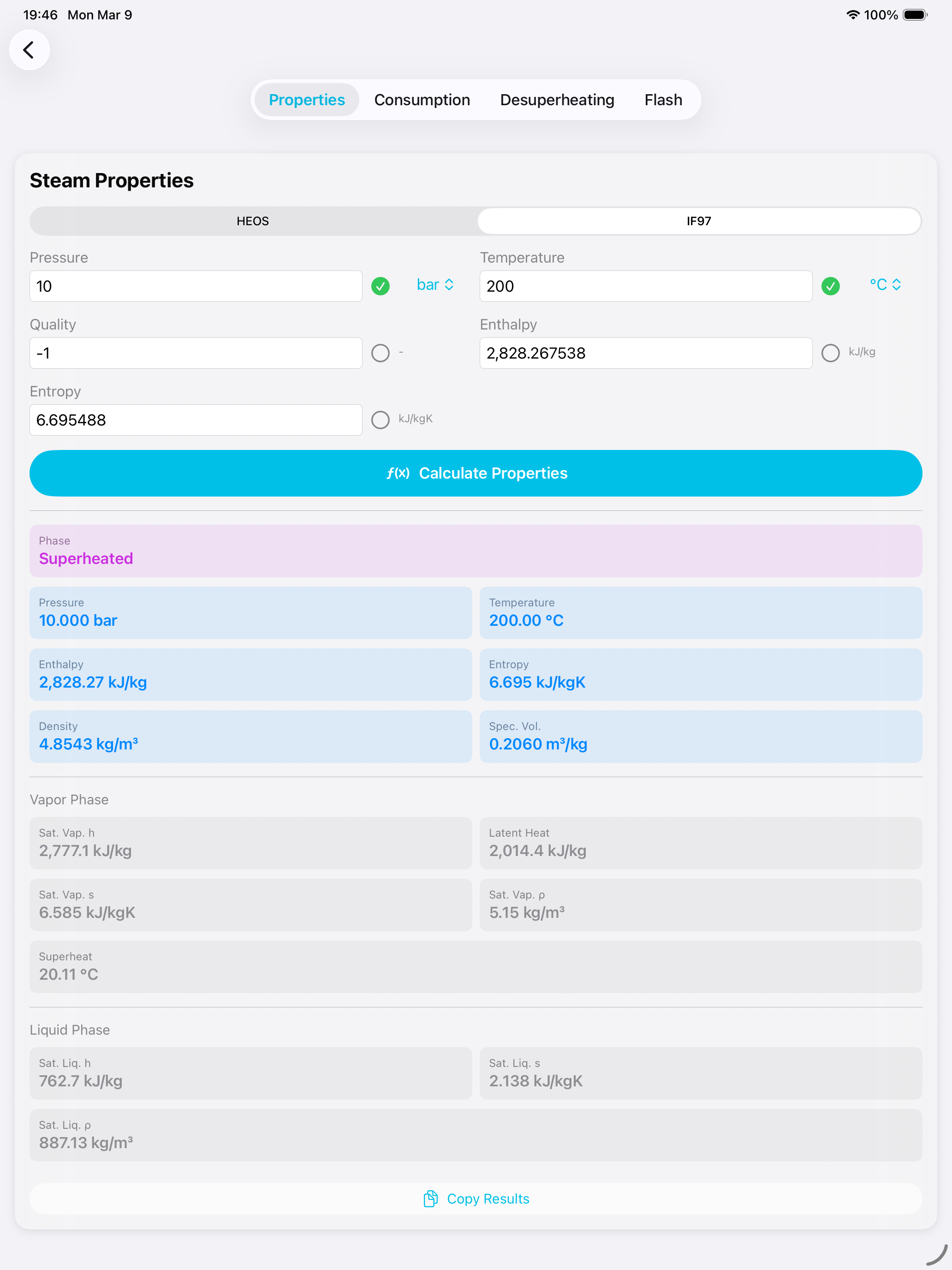Click into the Pressure input field
This screenshot has height=1270, width=952.
click(x=196, y=286)
